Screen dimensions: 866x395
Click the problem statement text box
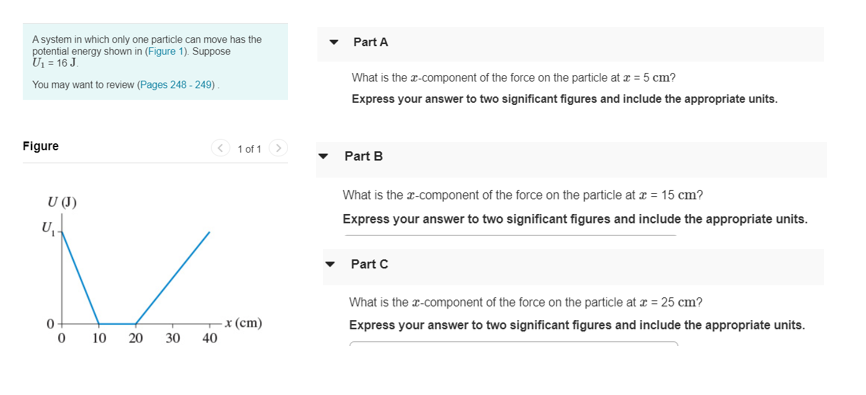click(x=155, y=61)
